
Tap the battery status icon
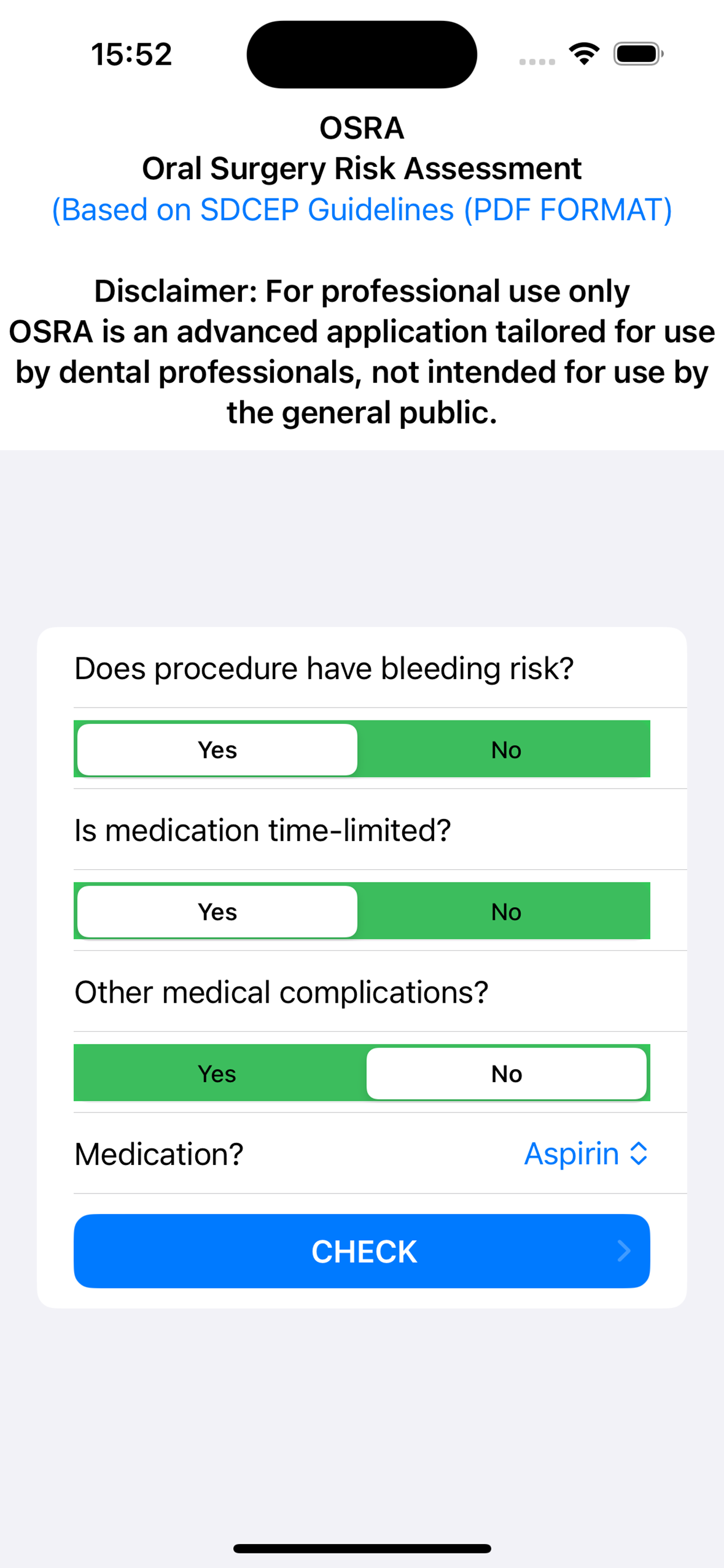click(638, 54)
